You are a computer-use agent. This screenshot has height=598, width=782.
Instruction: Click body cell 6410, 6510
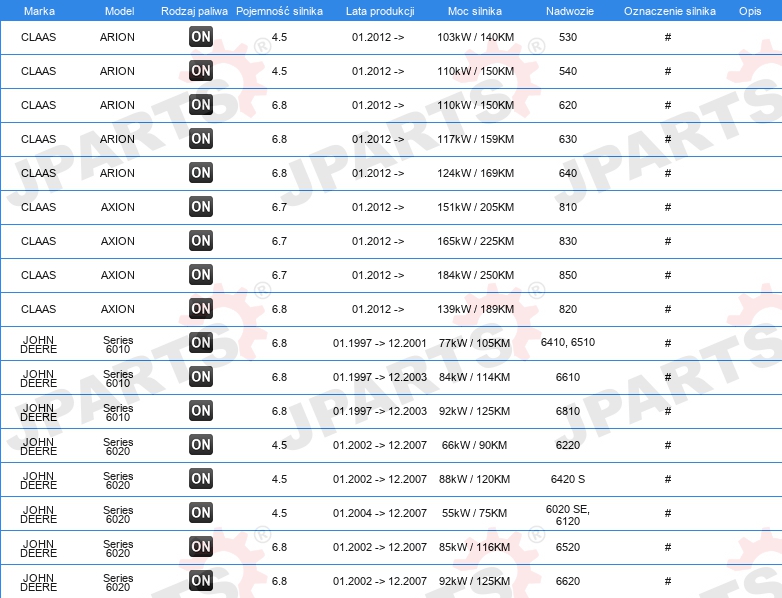568,342
